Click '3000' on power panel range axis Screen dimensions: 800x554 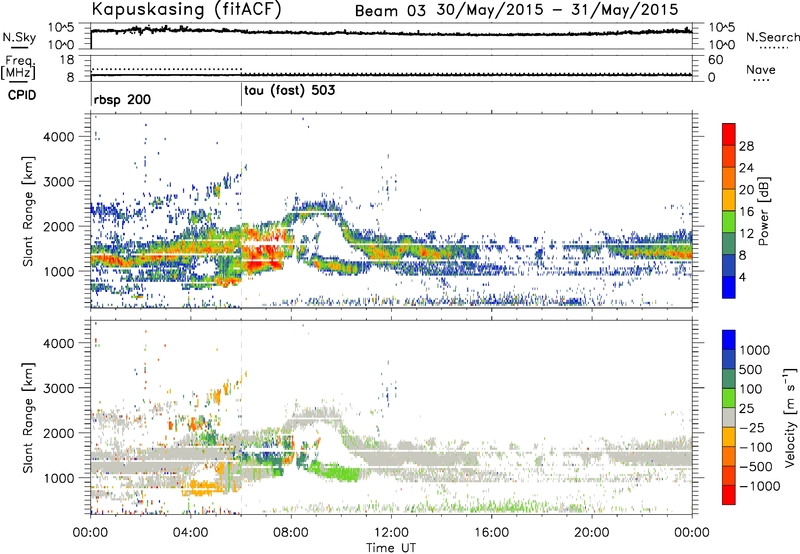click(59, 182)
